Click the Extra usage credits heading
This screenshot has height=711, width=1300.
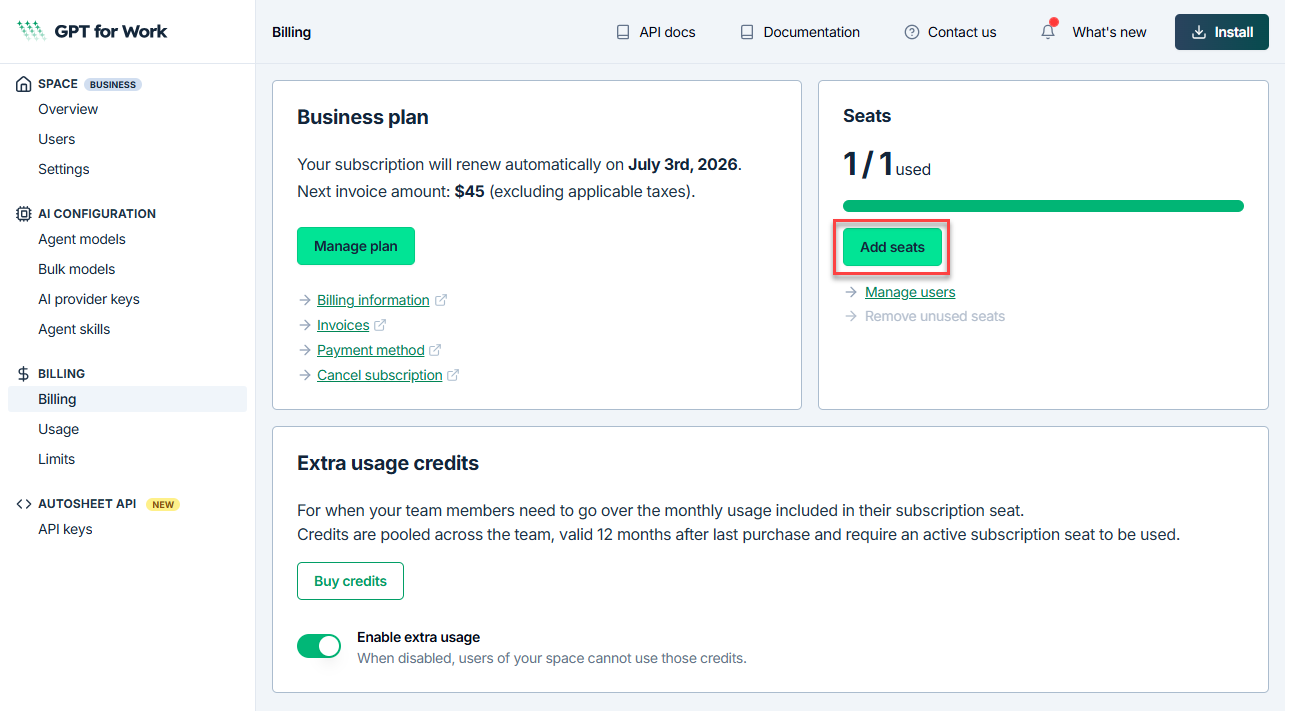click(x=388, y=463)
